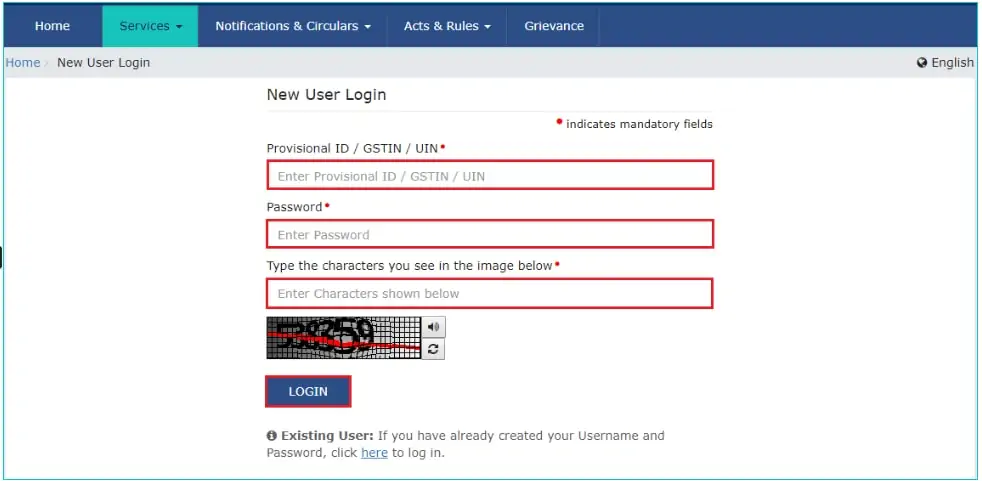Click the LOGIN button
The width and height of the screenshot is (982, 481).
(x=308, y=391)
